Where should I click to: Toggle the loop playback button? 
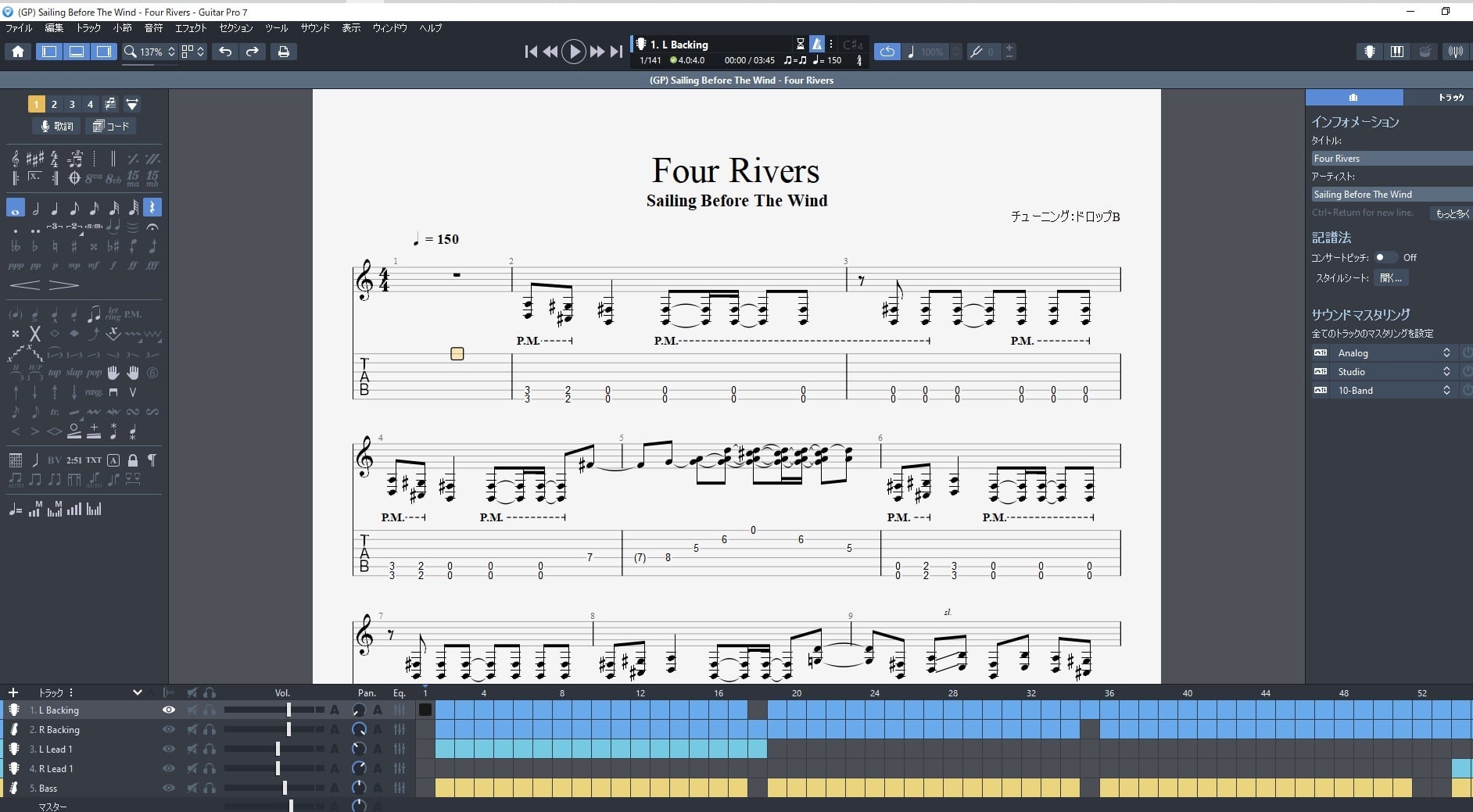click(887, 52)
